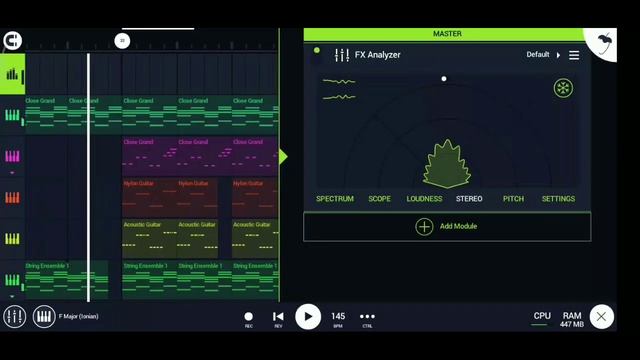Click the CPU meter

542,318
